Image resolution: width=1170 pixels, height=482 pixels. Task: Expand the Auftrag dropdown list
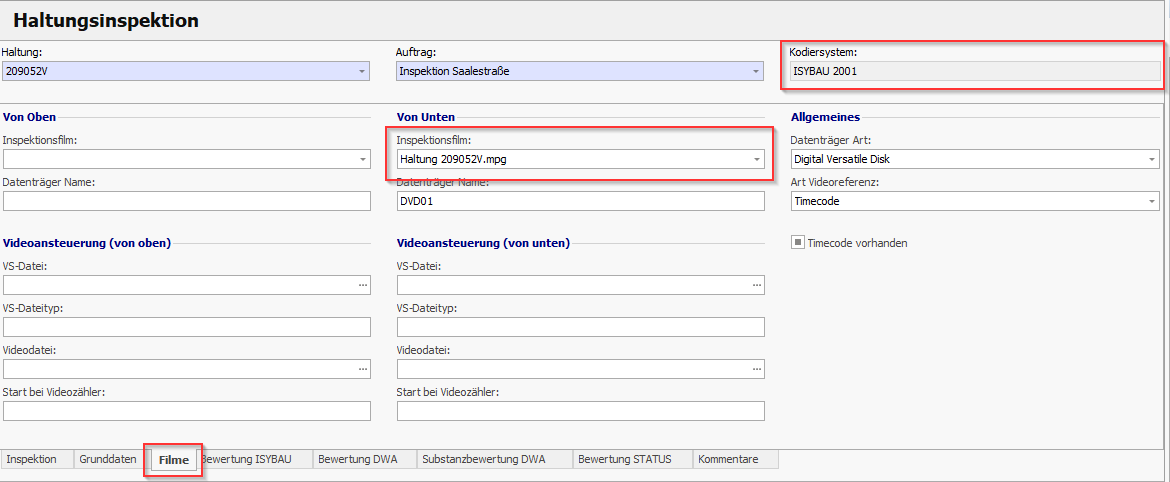pos(755,71)
